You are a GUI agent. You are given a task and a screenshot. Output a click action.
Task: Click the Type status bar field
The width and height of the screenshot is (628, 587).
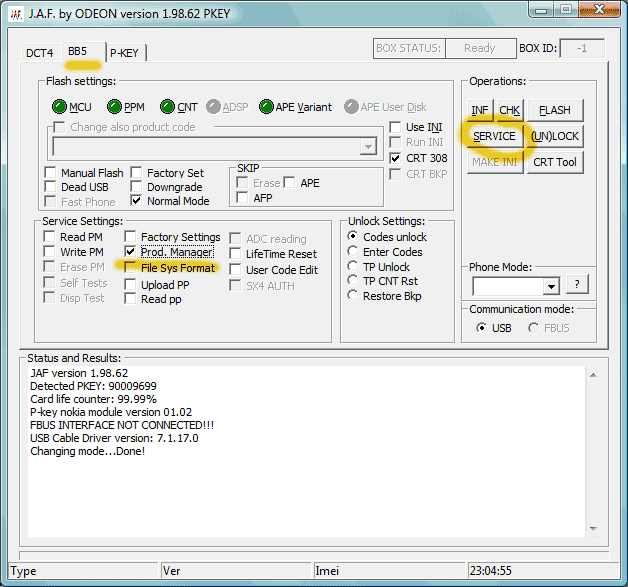point(84,571)
